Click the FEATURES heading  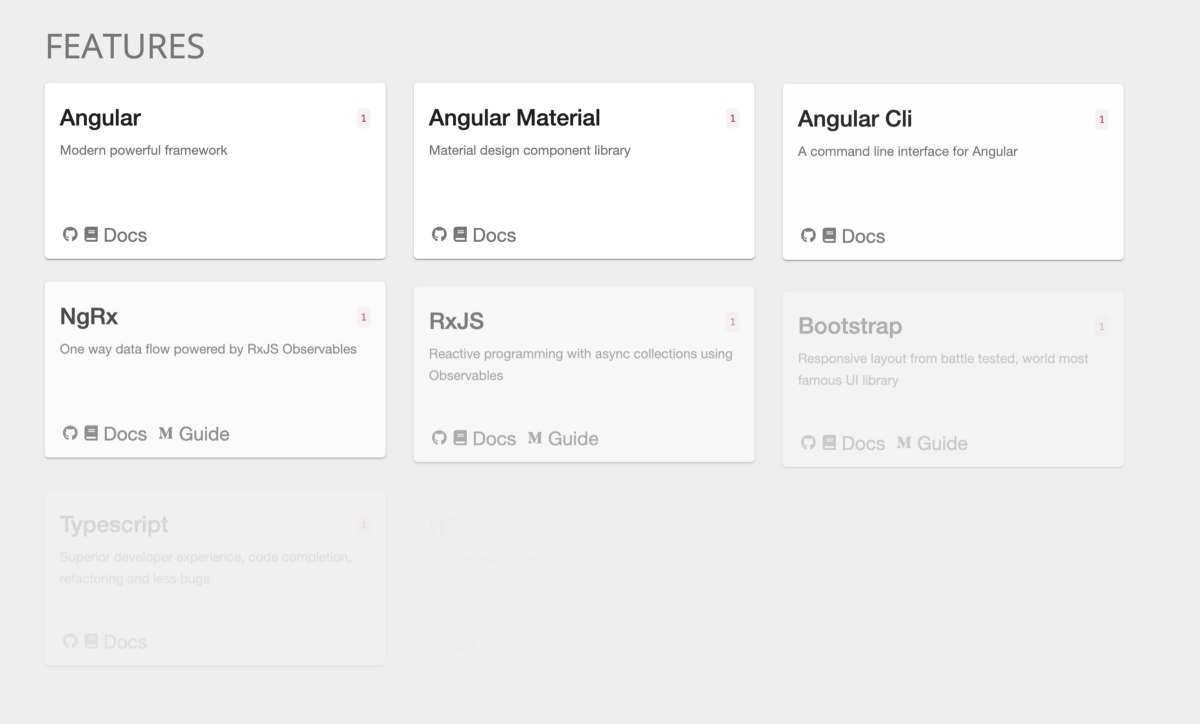125,46
